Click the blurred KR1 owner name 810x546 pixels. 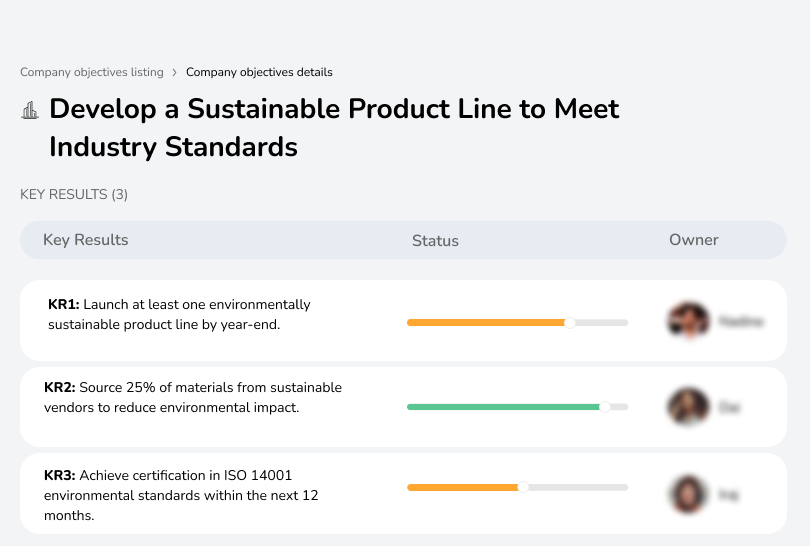[741, 321]
